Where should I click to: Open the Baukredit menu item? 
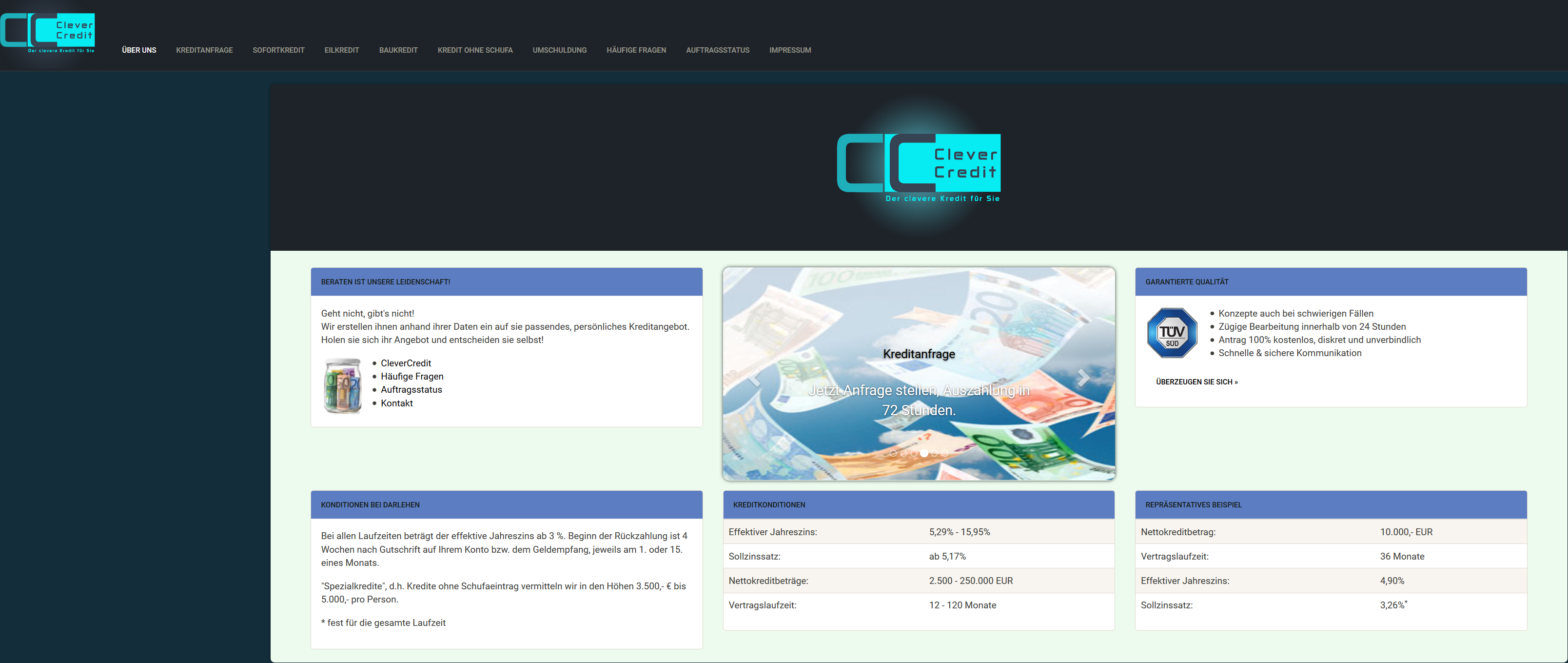[x=398, y=50]
